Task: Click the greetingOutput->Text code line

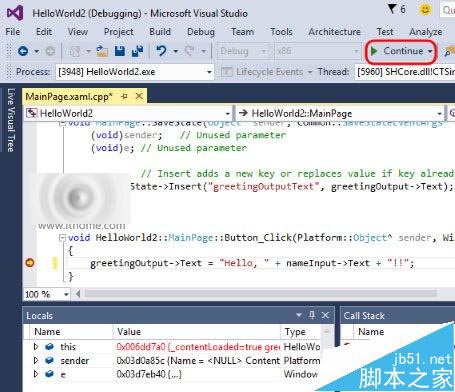Action: (x=252, y=263)
